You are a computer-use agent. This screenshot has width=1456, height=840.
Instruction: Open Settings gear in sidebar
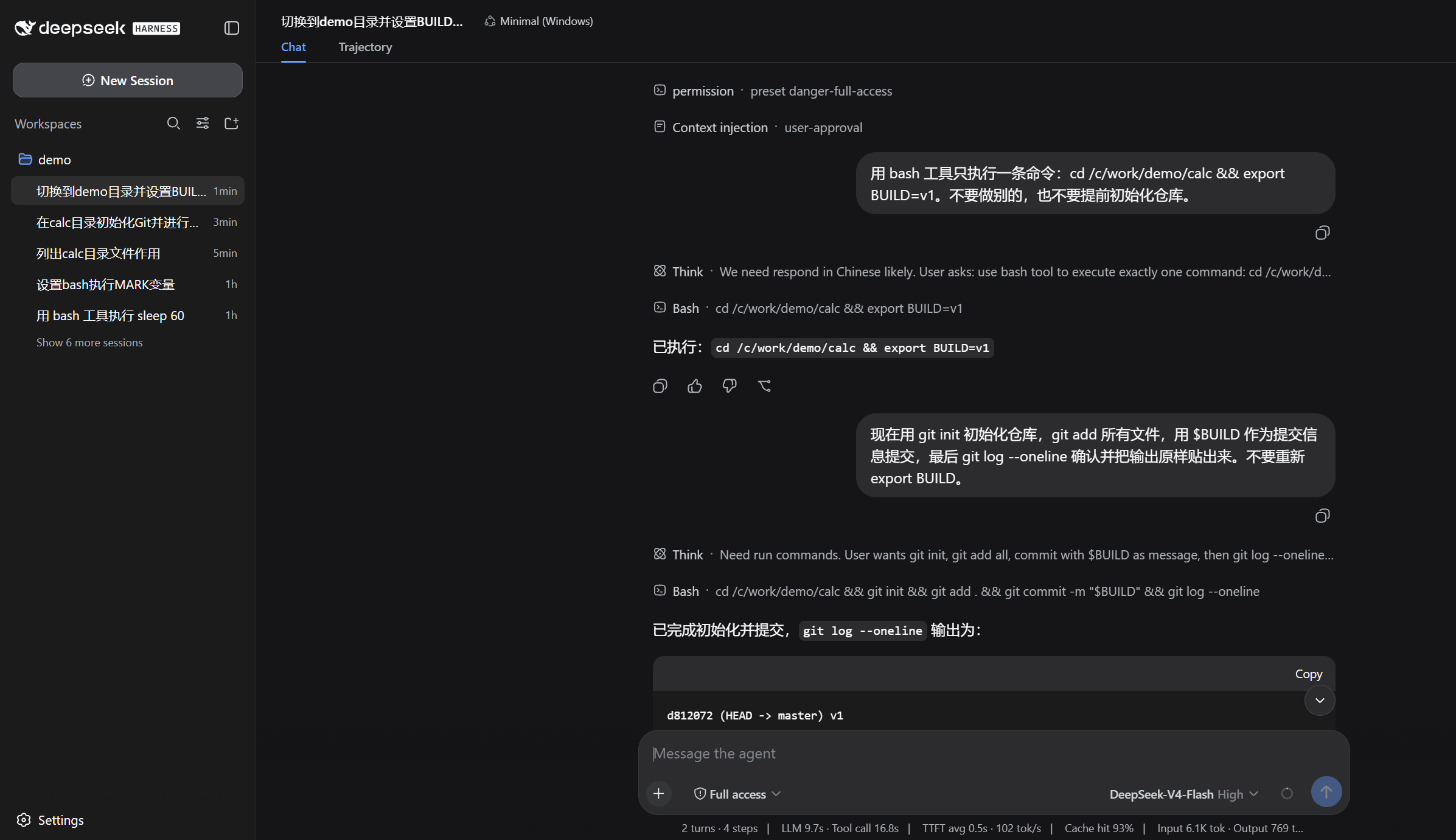click(x=24, y=820)
